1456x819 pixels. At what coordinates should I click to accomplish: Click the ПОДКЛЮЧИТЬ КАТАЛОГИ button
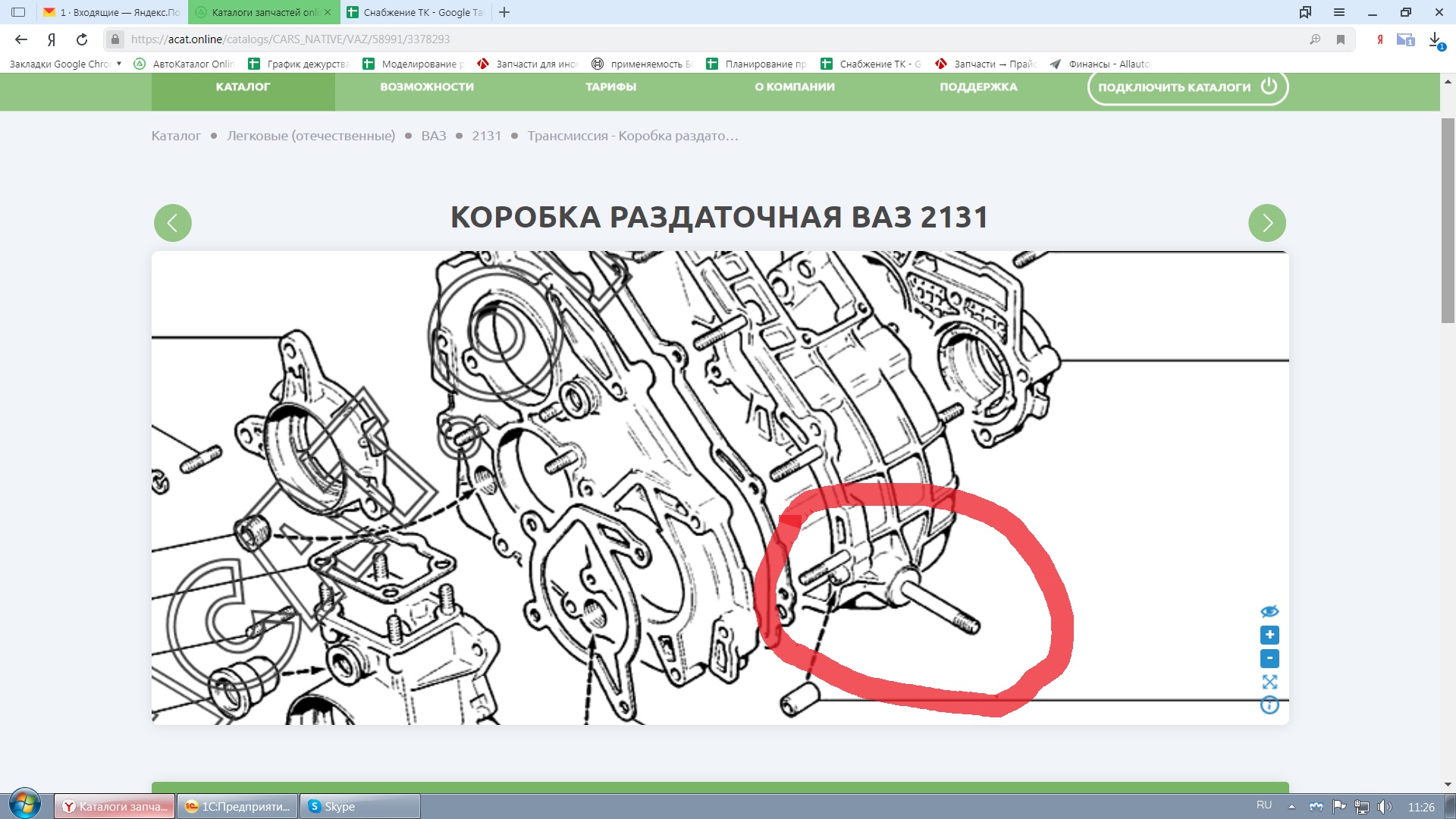1188,87
